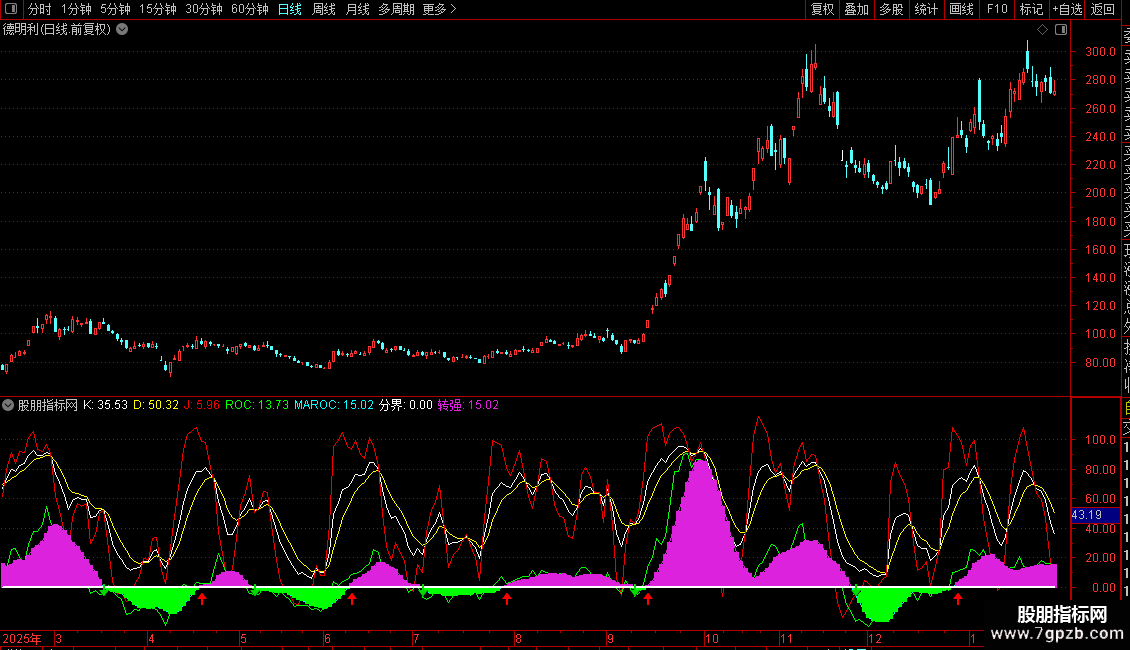1130x650 pixels.
Task: Click the 返回 back button
Action: 1103,9
